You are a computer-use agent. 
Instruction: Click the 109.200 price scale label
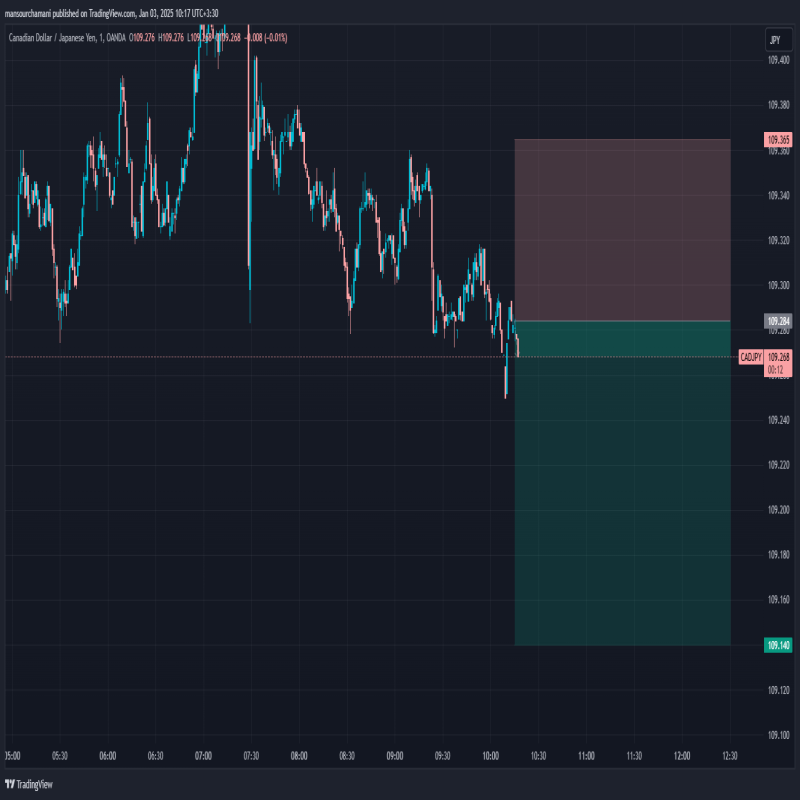[779, 510]
